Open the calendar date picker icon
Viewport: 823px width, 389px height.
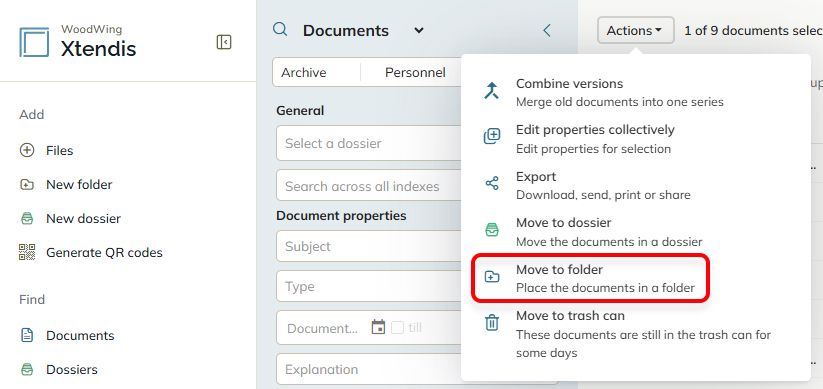378,328
